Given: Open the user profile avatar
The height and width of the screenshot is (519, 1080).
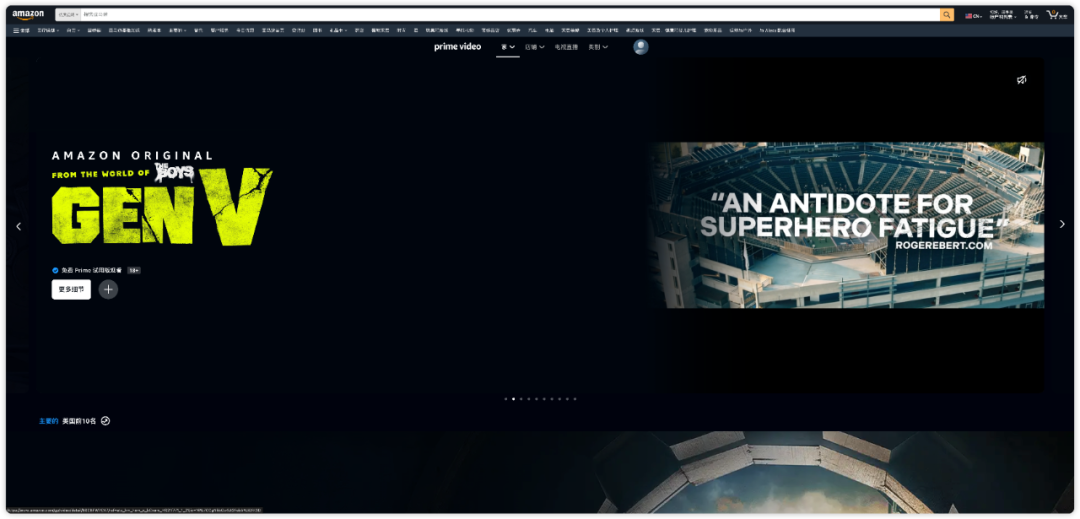Looking at the screenshot, I should tap(641, 47).
